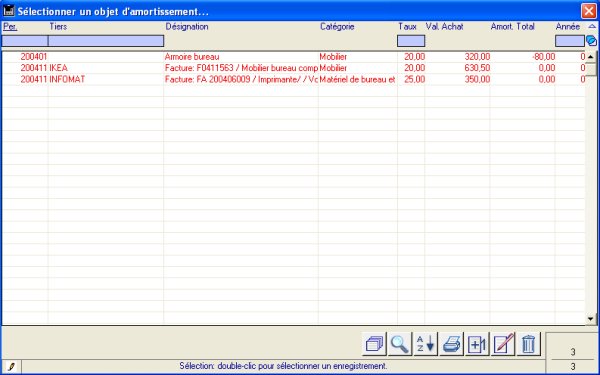This screenshot has height=375, width=600.
Task: Click the scrollbar up arrow
Action: point(590,57)
